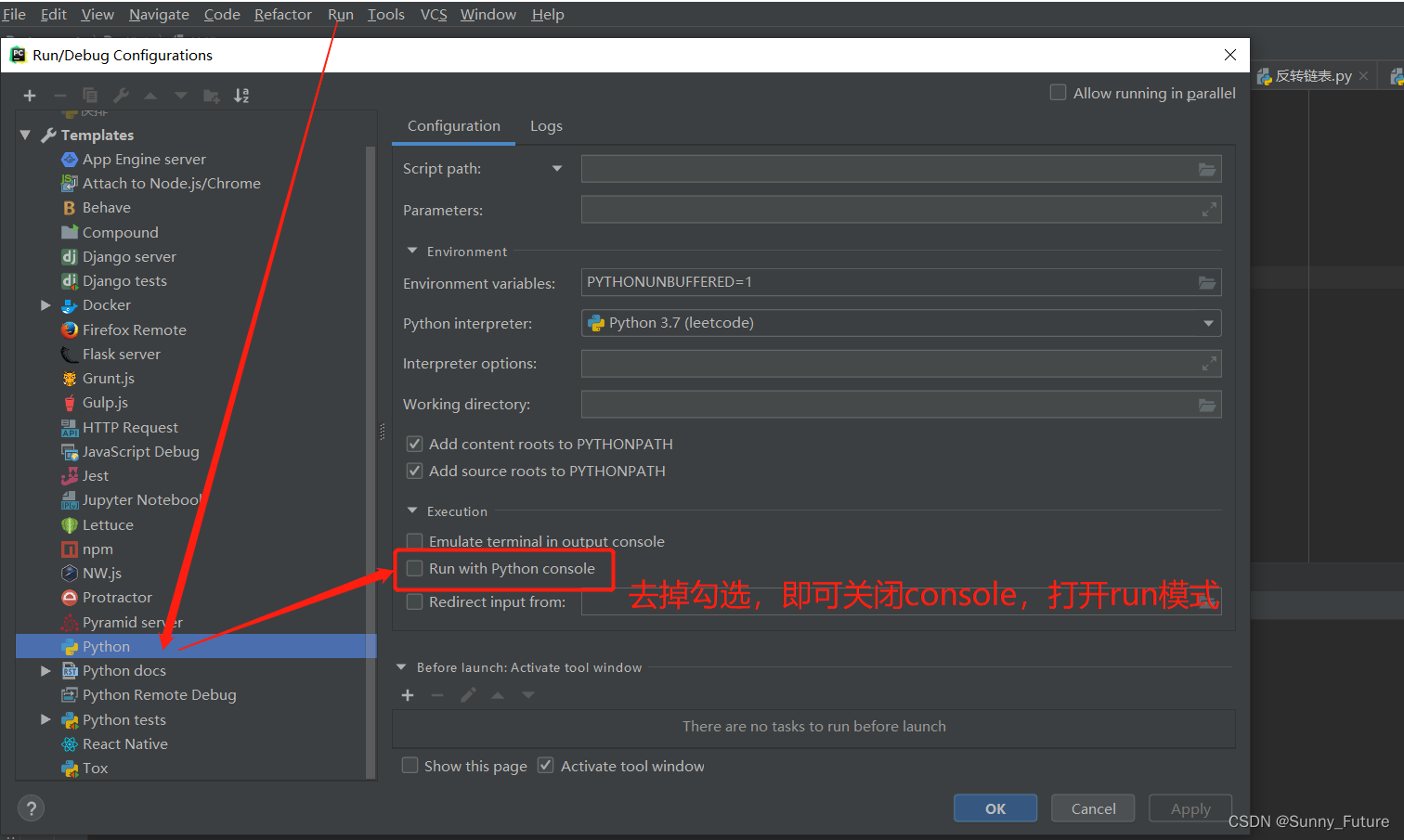Click the copy configuration toolbar icon
1404x840 pixels.
pos(90,96)
